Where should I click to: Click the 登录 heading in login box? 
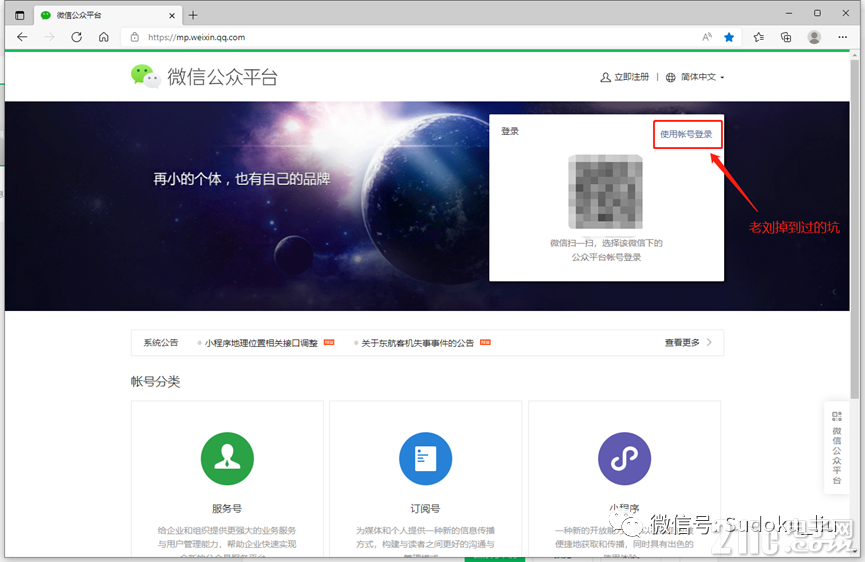pyautogui.click(x=510, y=131)
